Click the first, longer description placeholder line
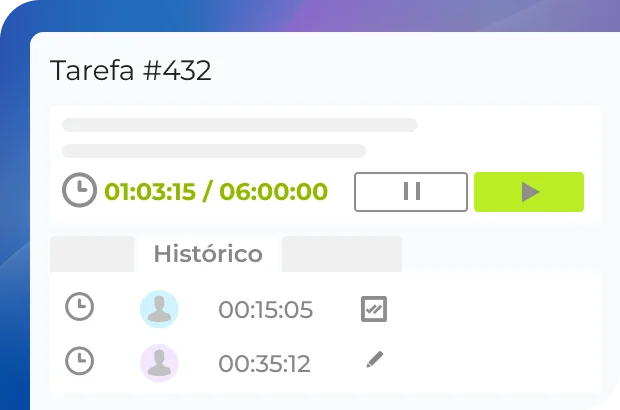620x410 pixels. (x=240, y=125)
